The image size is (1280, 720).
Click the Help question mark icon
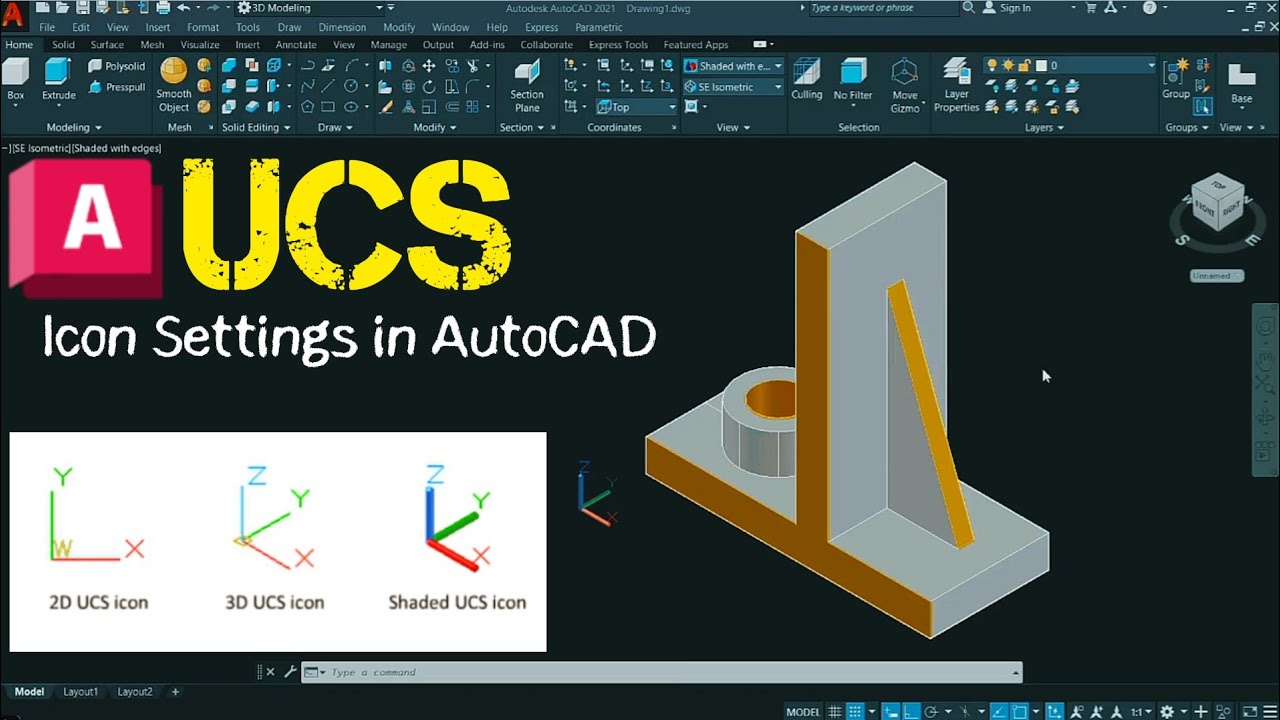(x=1150, y=7)
